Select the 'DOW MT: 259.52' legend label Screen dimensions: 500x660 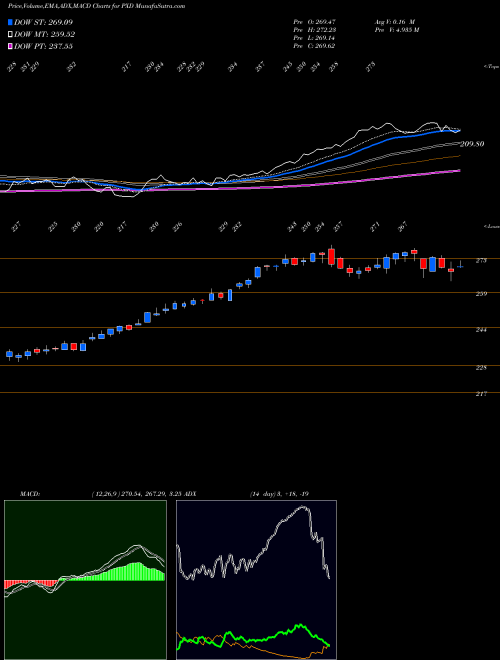coord(44,34)
